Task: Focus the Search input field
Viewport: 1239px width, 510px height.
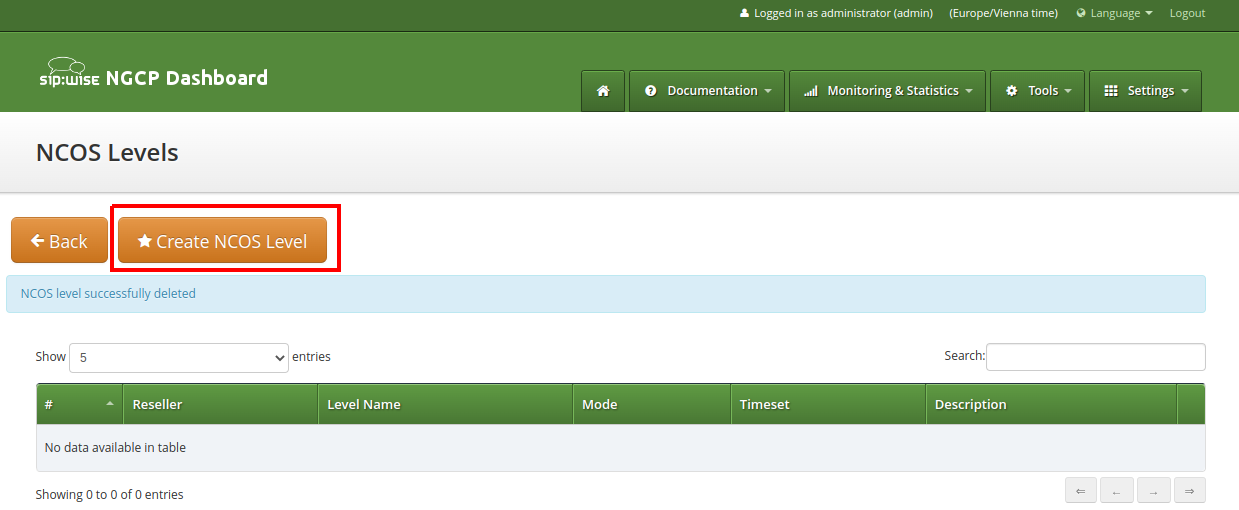Action: pyautogui.click(x=1095, y=357)
